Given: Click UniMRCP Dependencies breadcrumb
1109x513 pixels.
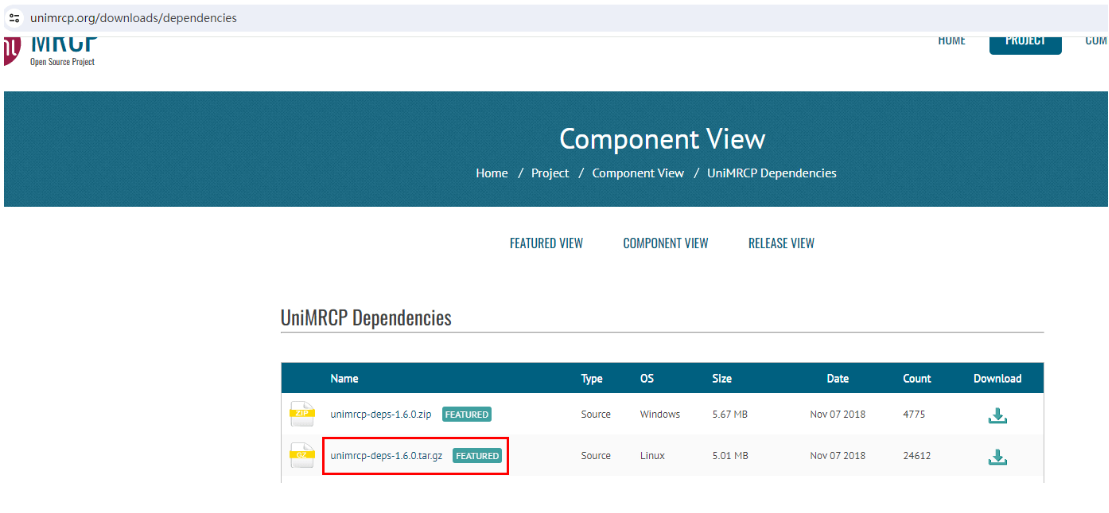Looking at the screenshot, I should coord(772,173).
